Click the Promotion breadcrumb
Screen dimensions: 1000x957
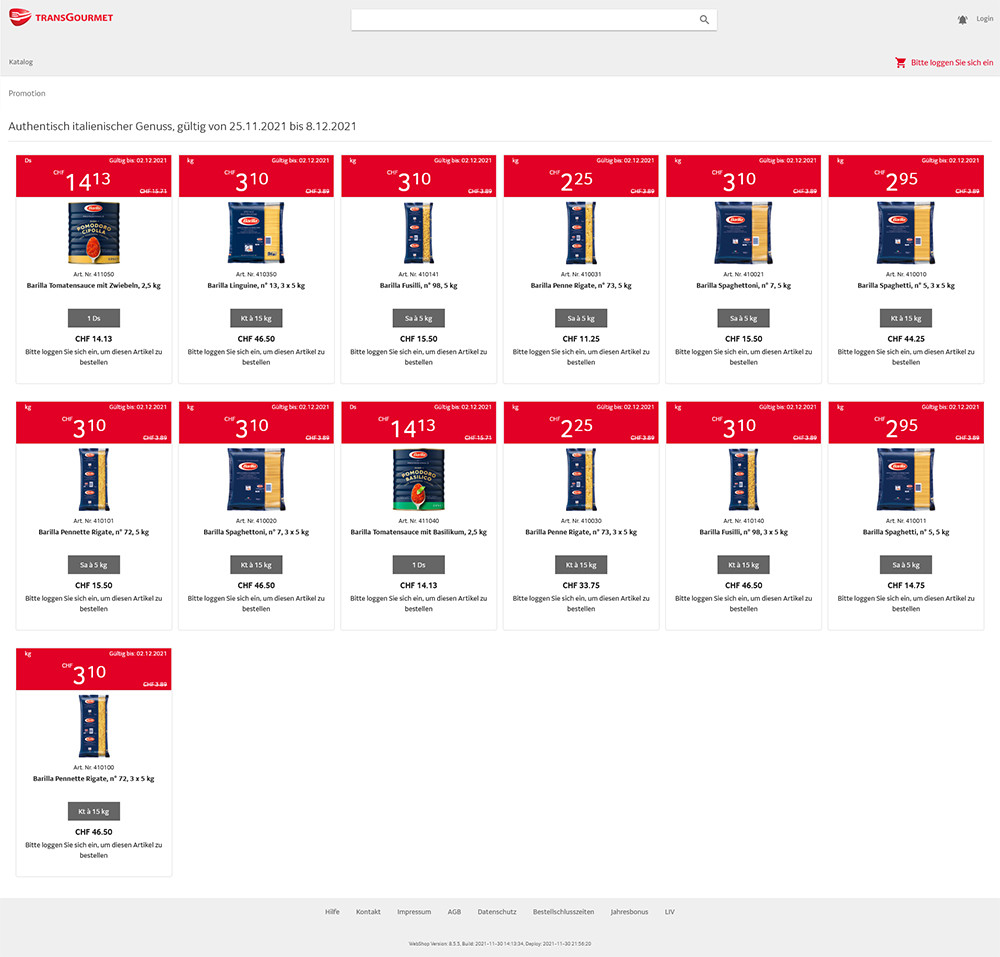point(27,93)
